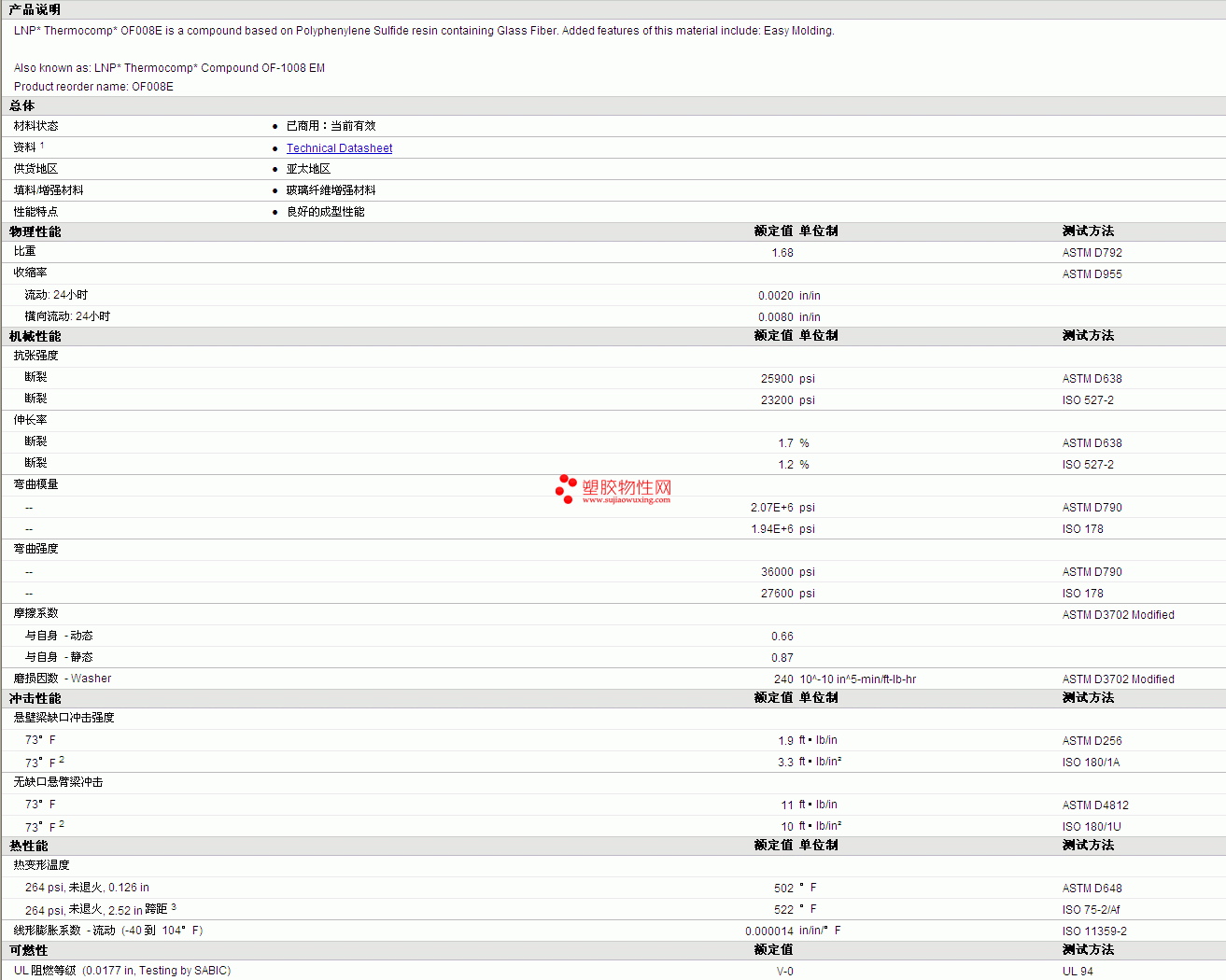Click the "流动: 24小时" row label

click(x=56, y=295)
